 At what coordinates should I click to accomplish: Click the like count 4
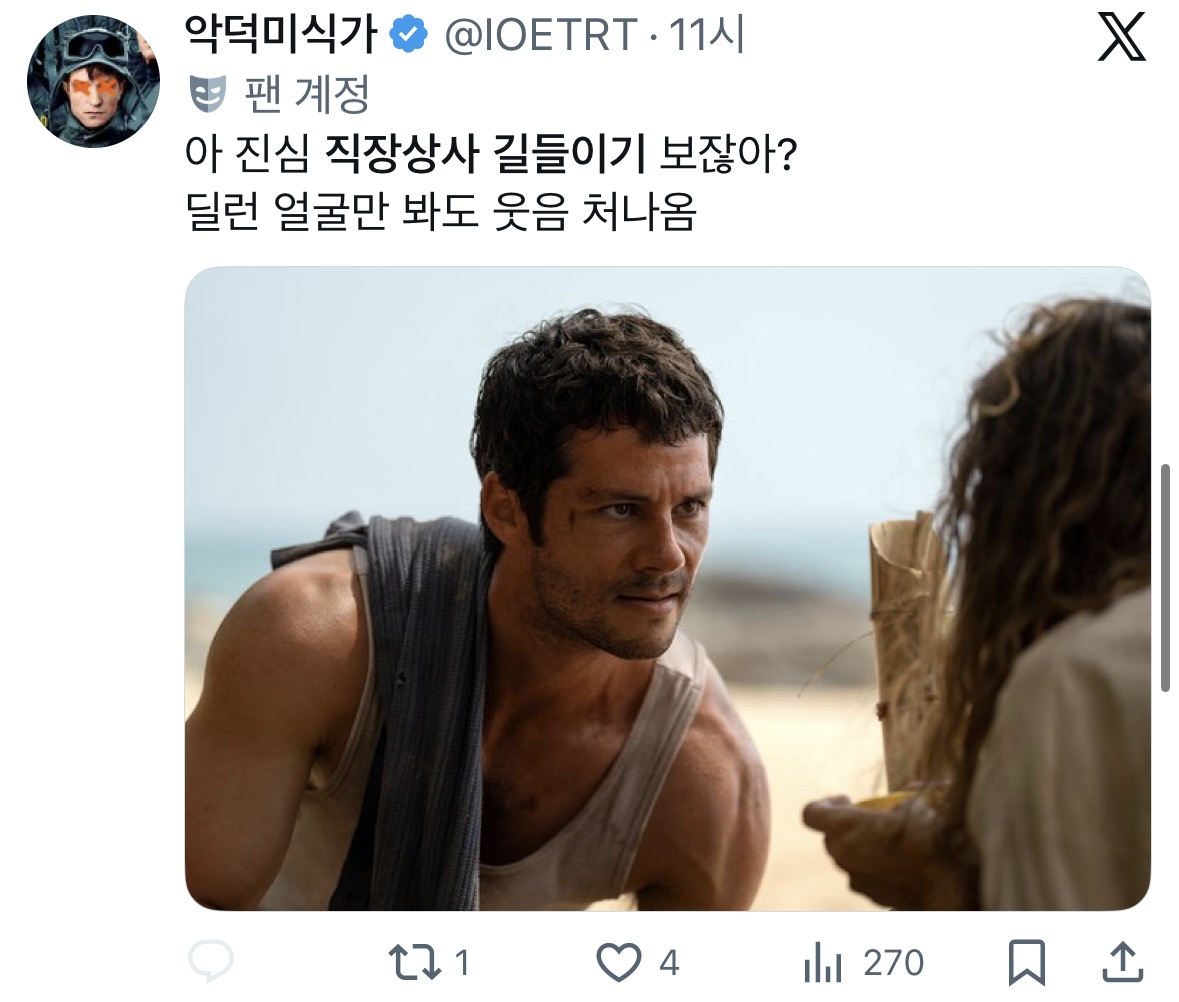(x=669, y=963)
